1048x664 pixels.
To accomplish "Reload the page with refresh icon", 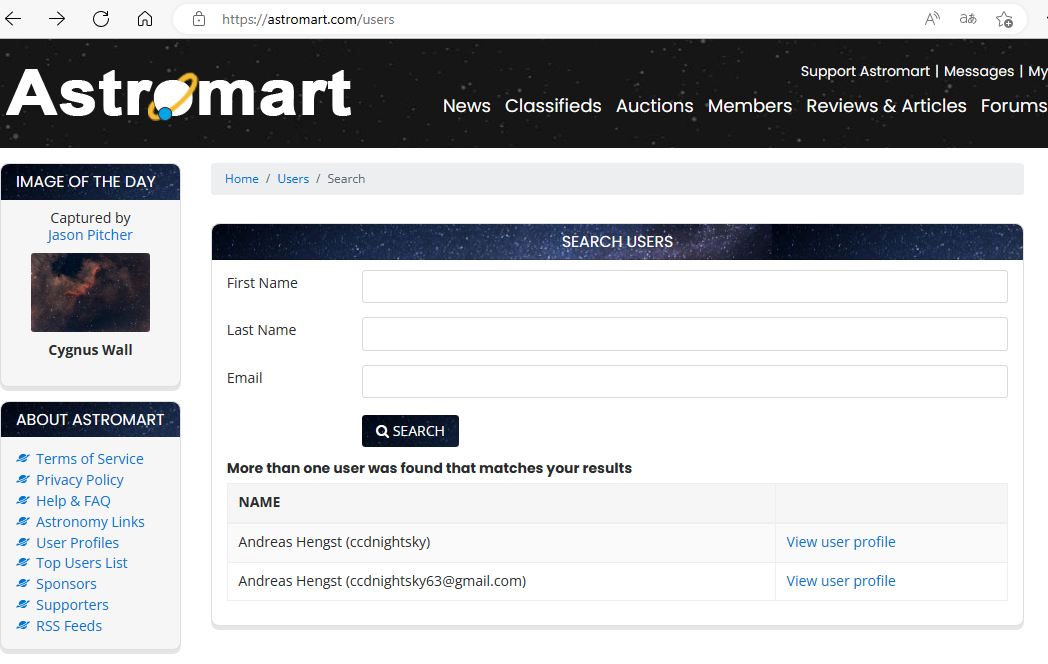I will pos(101,19).
